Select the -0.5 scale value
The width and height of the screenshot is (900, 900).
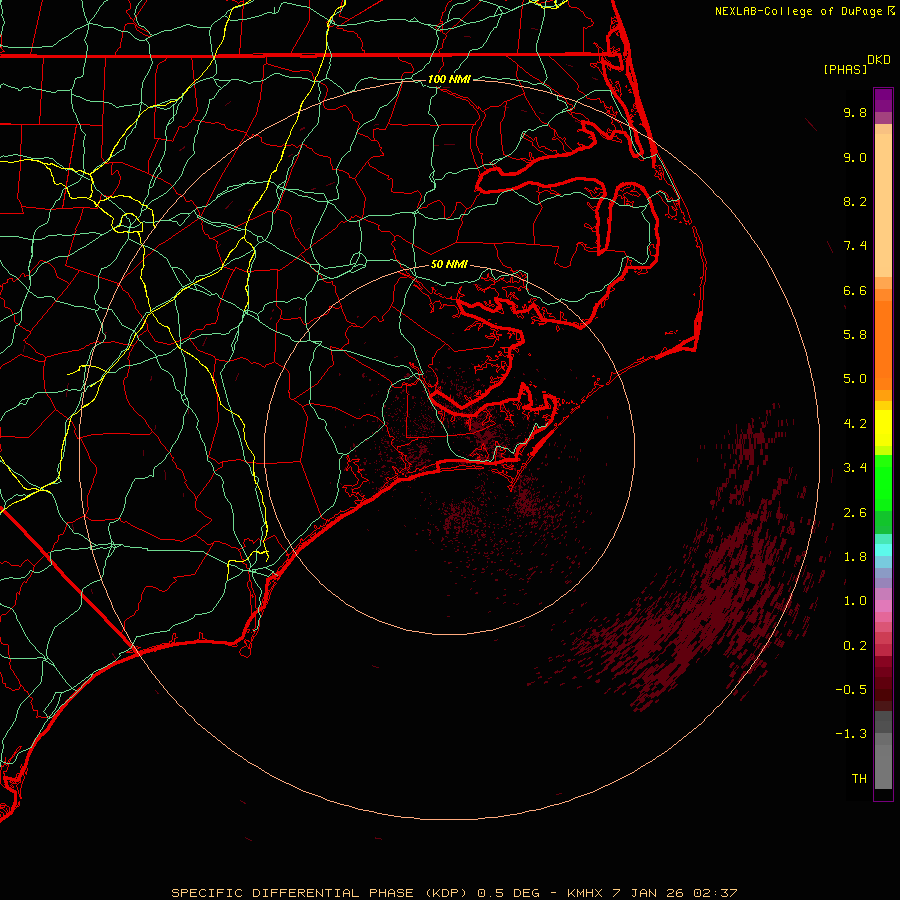851,690
